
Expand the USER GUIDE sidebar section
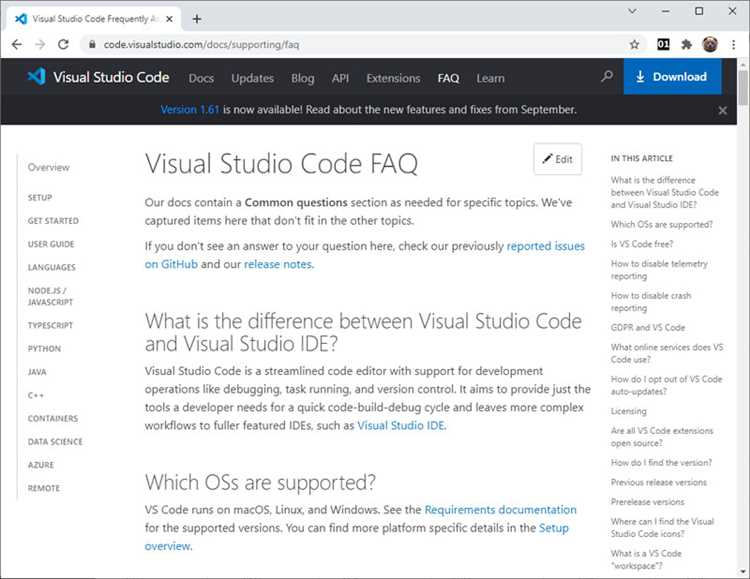pyautogui.click(x=51, y=244)
